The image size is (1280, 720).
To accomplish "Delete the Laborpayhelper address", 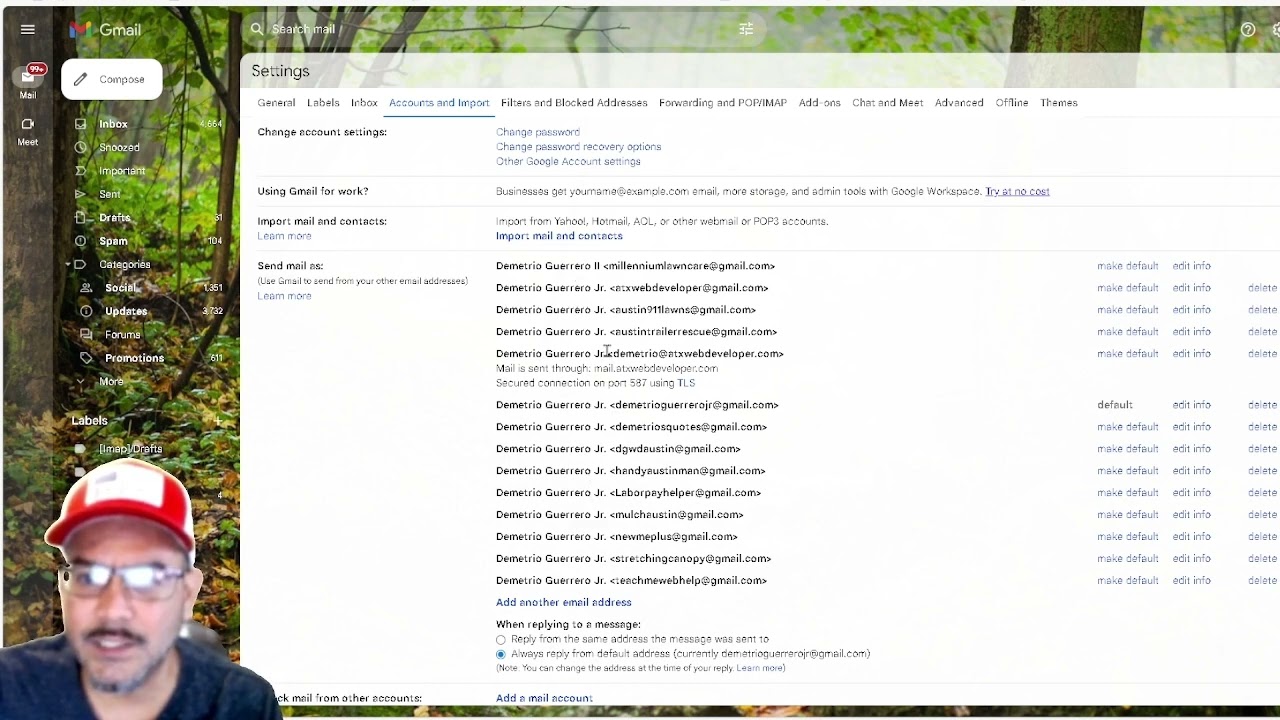I will click(x=1262, y=493).
